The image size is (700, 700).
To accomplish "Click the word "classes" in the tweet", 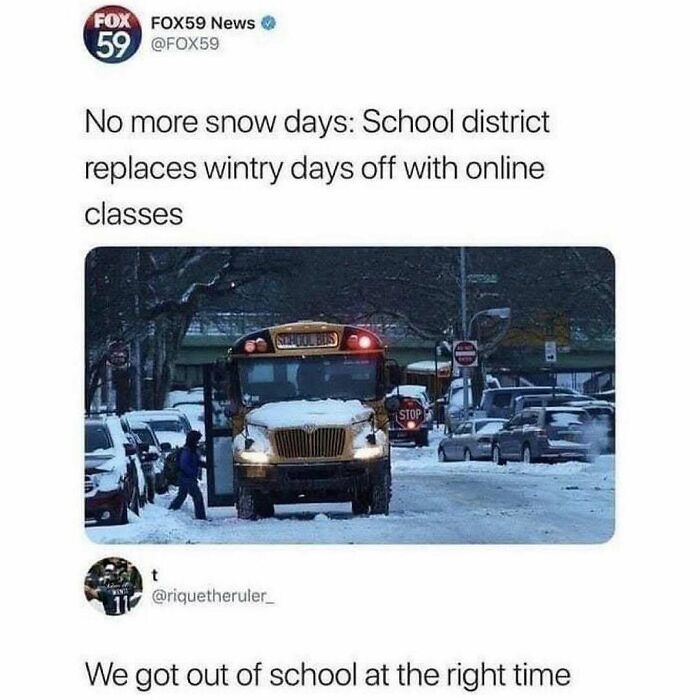I will [134, 214].
